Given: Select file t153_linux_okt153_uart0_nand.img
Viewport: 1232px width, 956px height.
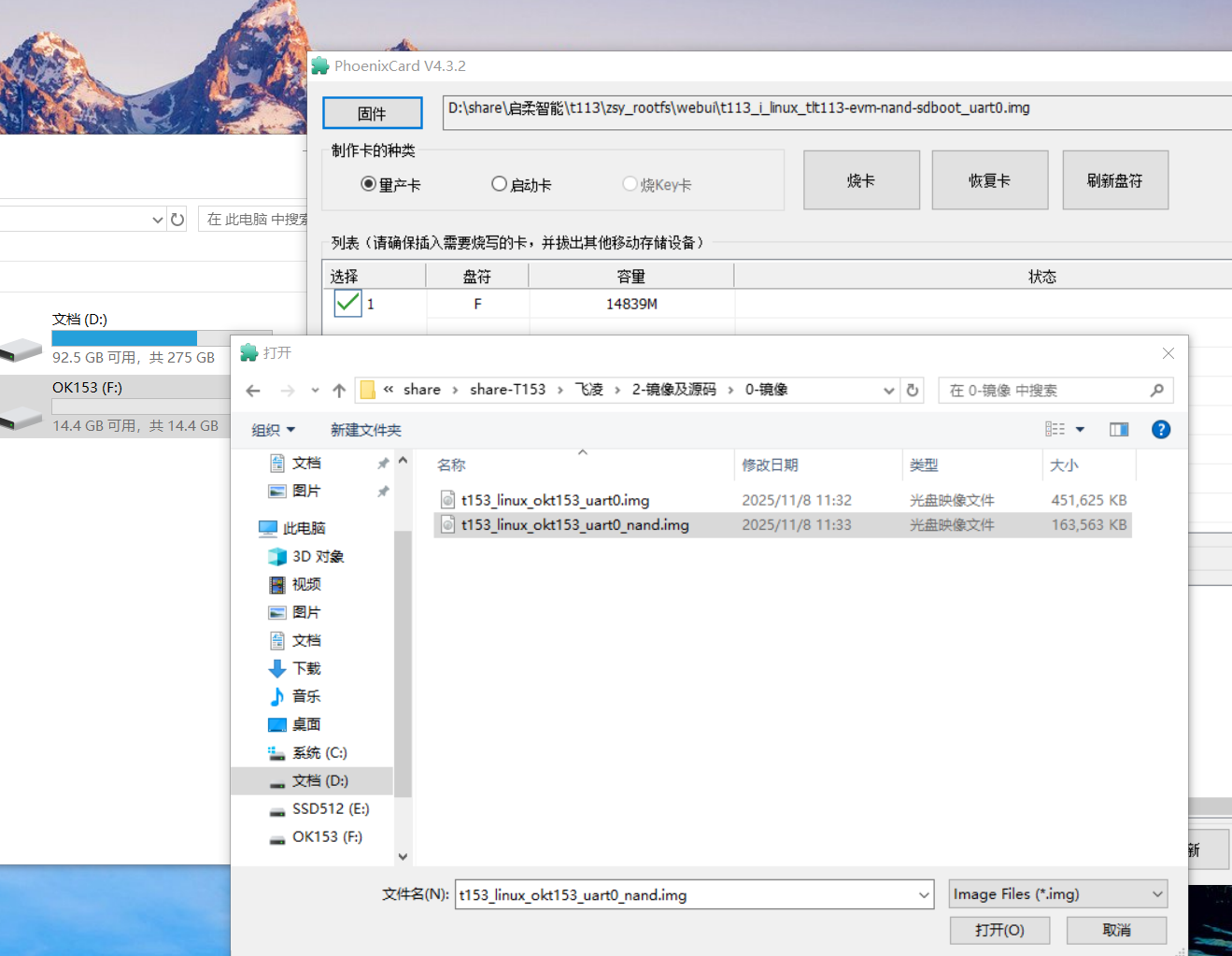Looking at the screenshot, I should pyautogui.click(x=783, y=525).
